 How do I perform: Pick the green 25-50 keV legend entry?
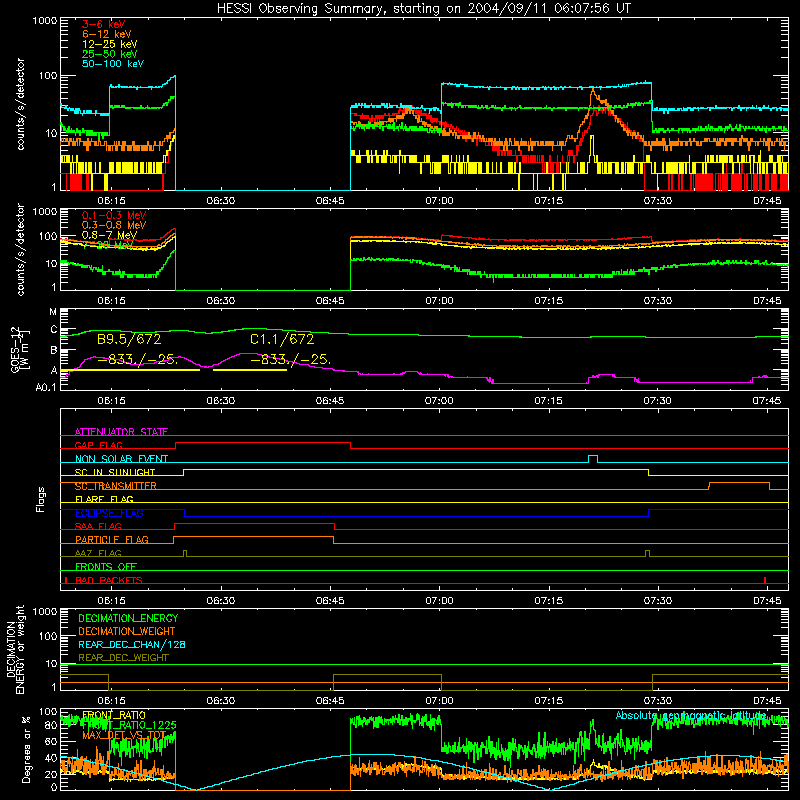110,54
